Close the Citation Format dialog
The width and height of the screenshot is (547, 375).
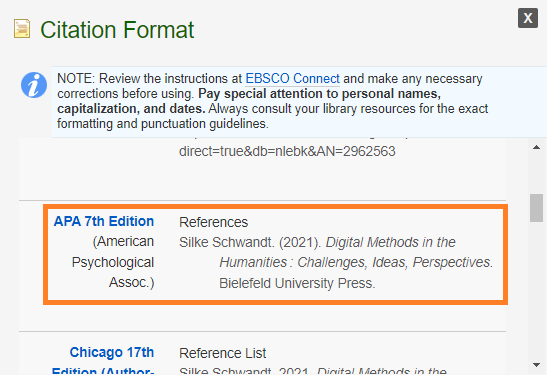pos(528,18)
